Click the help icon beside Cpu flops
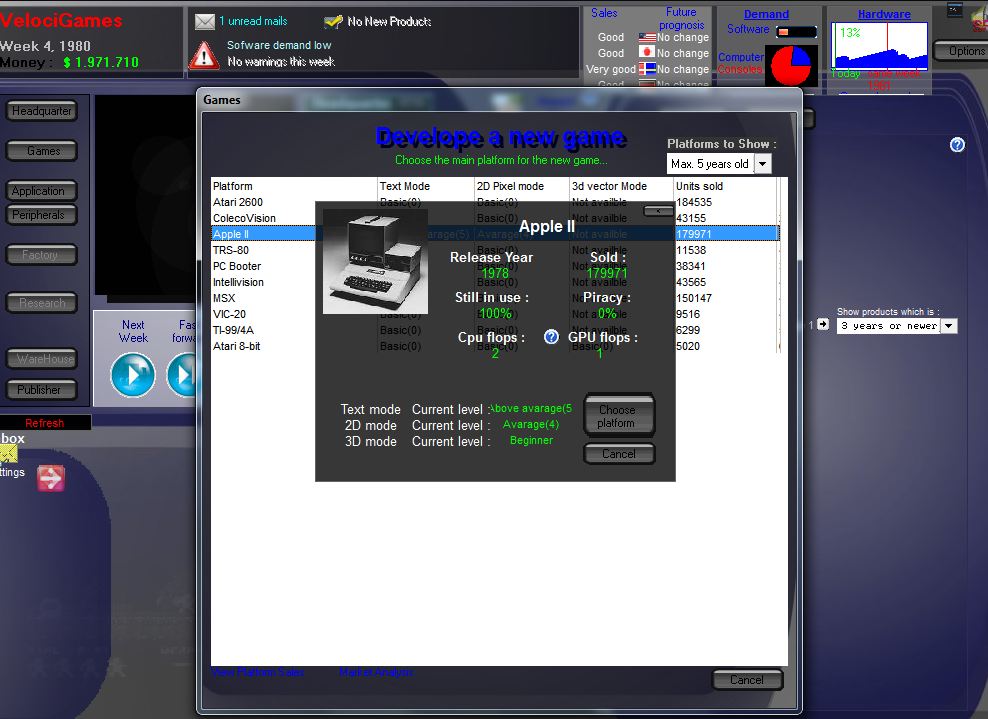 pyautogui.click(x=551, y=337)
